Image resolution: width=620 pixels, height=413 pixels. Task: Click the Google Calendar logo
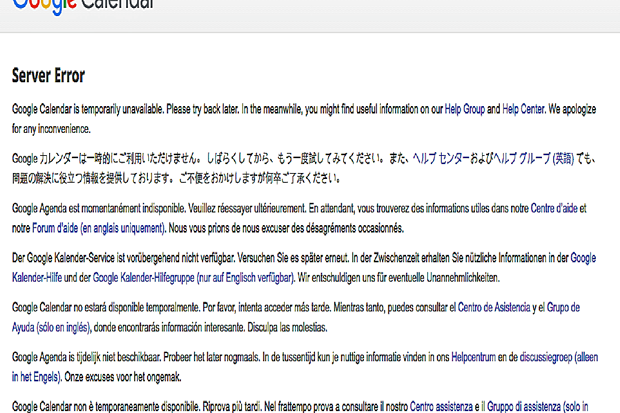(83, 6)
